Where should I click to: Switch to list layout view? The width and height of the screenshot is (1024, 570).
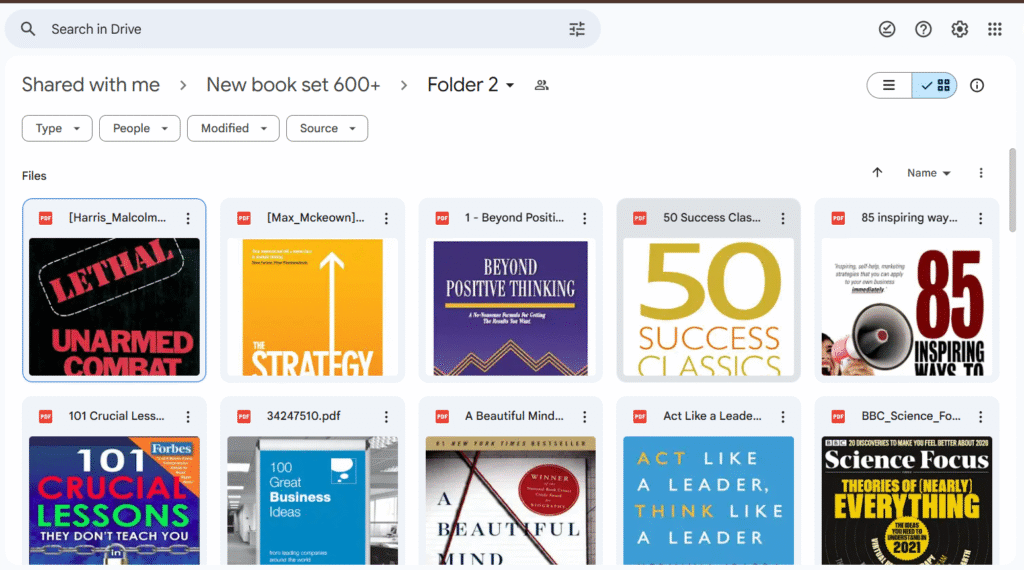pos(889,85)
